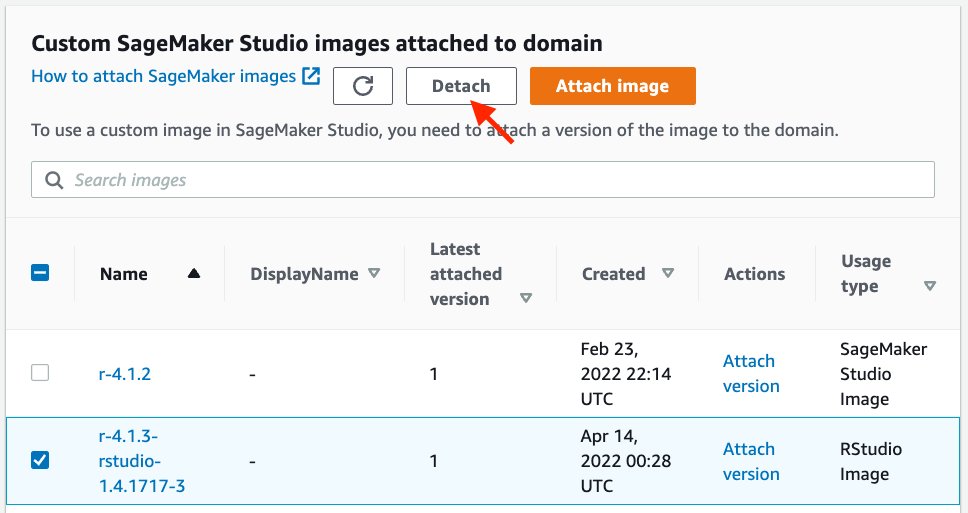This screenshot has height=513, width=968.
Task: Select the RStudio Image usage cell
Action: pyautogui.click(x=871, y=461)
